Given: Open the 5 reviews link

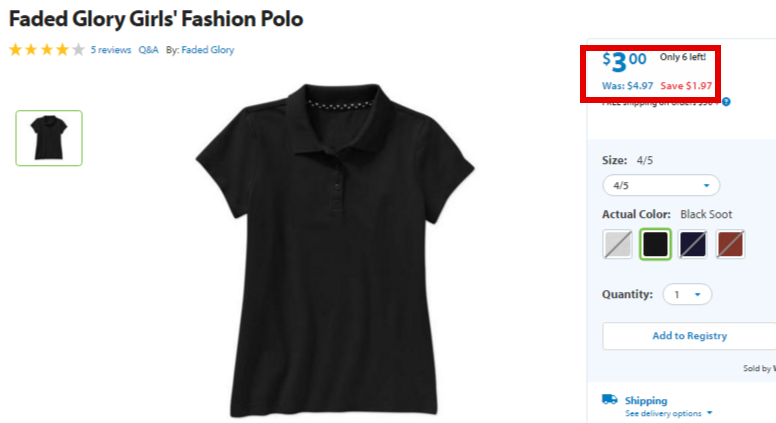Looking at the screenshot, I should pos(111,50).
